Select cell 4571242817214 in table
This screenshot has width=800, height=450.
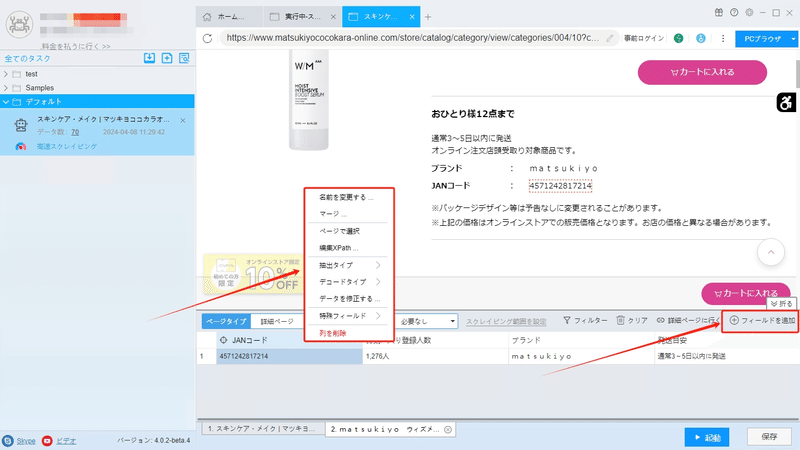(290, 356)
